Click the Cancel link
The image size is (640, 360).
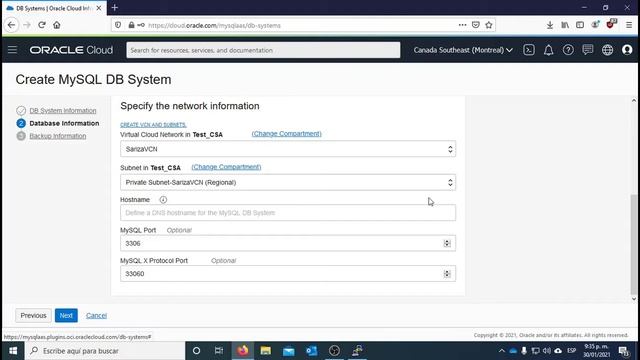(x=96, y=316)
